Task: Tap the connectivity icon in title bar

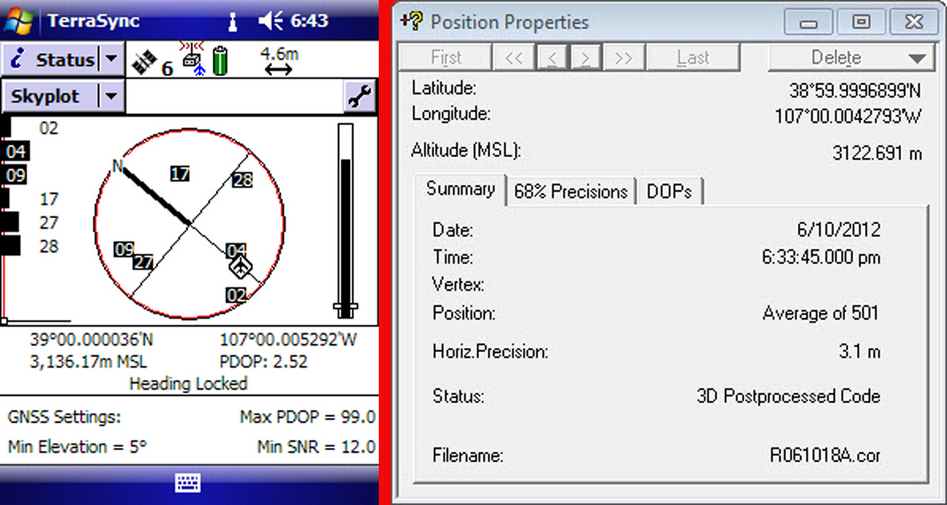Action: click(x=231, y=22)
